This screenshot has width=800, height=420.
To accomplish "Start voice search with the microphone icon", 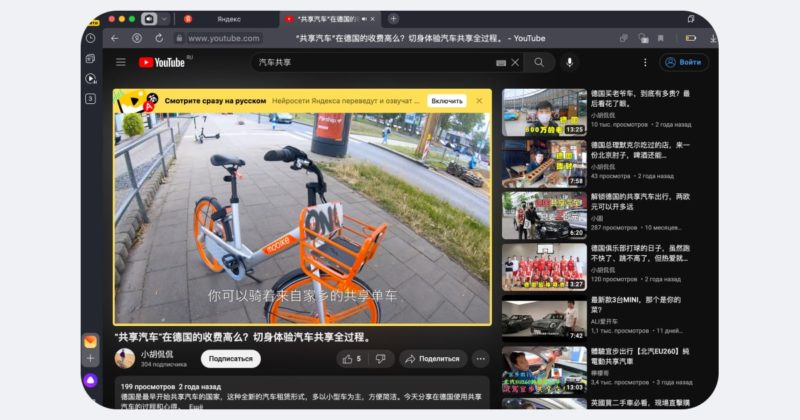I will tap(570, 62).
